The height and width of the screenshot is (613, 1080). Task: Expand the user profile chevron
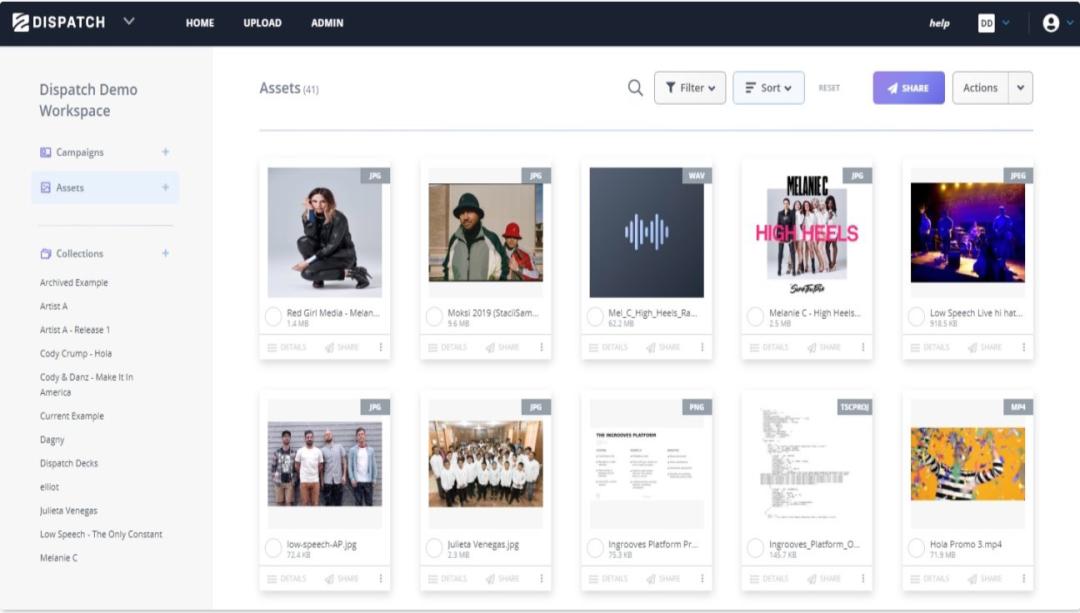coord(1070,23)
